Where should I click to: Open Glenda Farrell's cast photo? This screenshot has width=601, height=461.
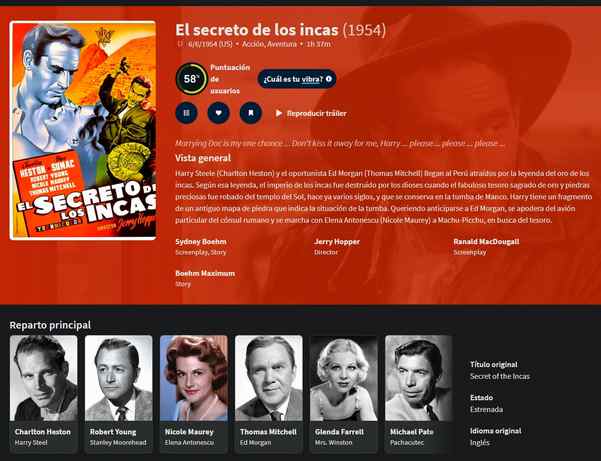pos(344,378)
